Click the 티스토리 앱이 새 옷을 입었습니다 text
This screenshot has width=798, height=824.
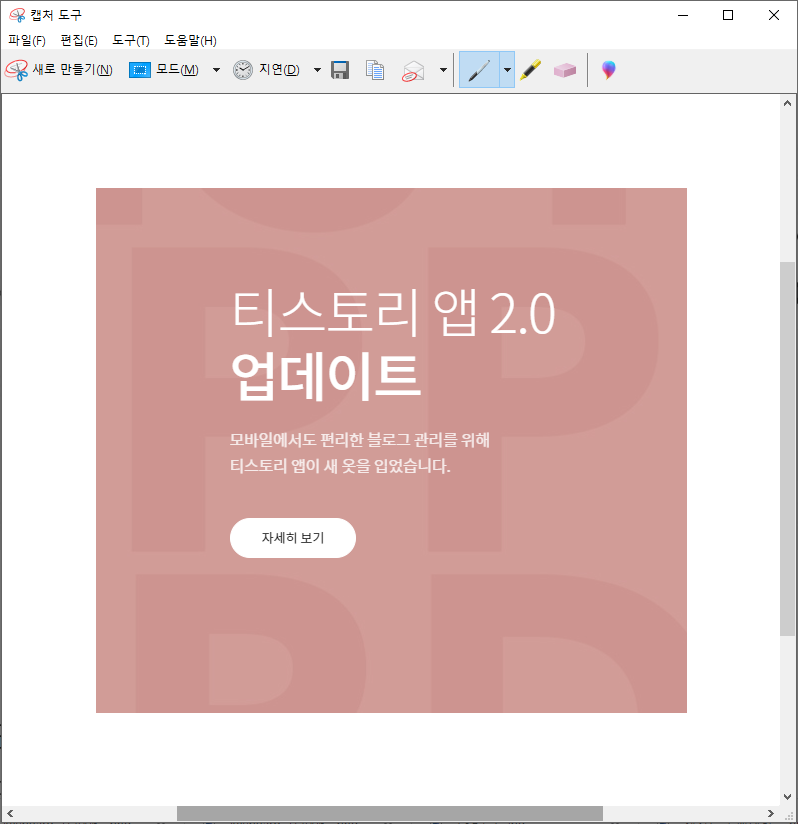(340, 466)
